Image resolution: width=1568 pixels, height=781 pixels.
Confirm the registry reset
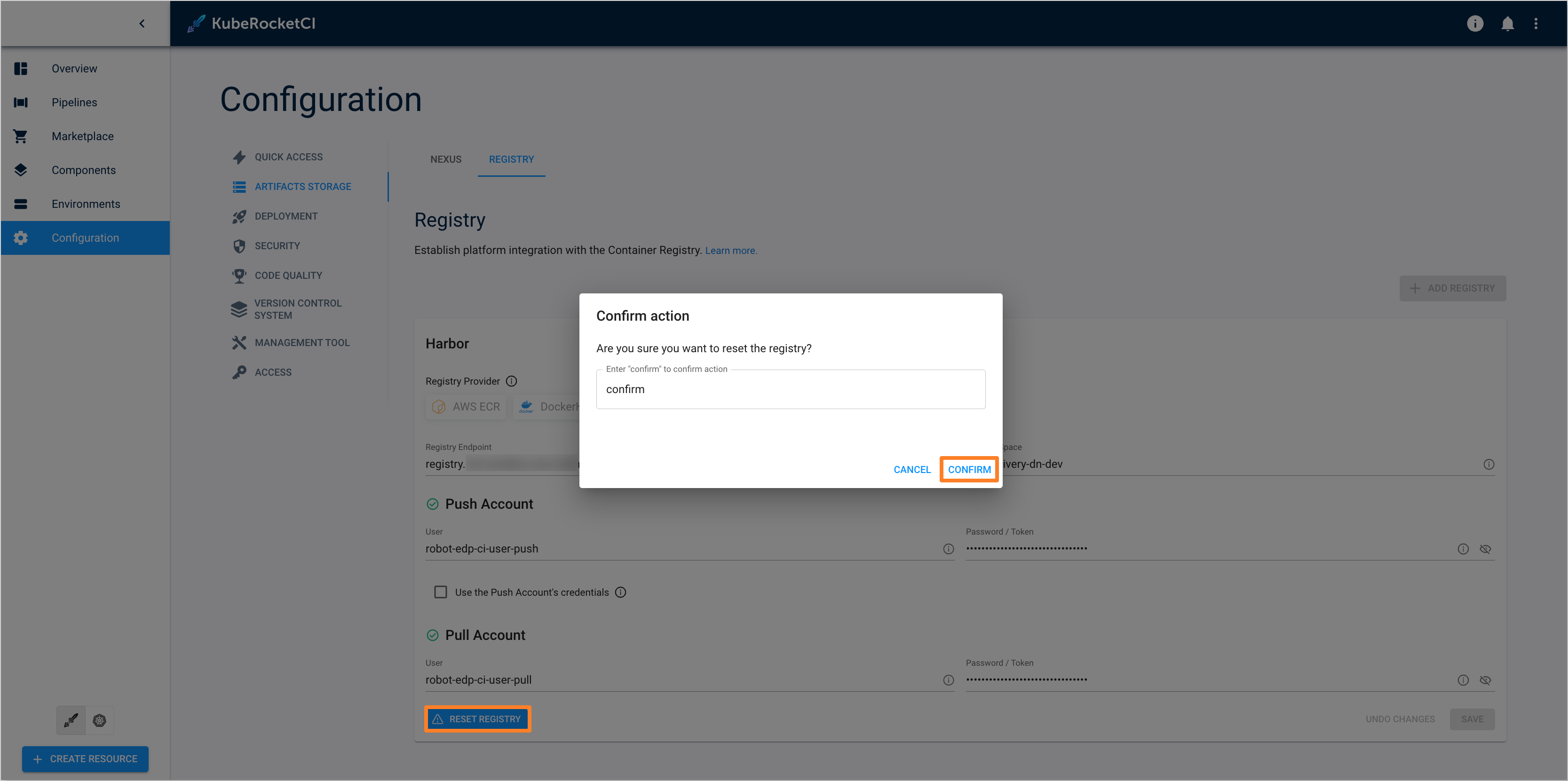click(969, 470)
